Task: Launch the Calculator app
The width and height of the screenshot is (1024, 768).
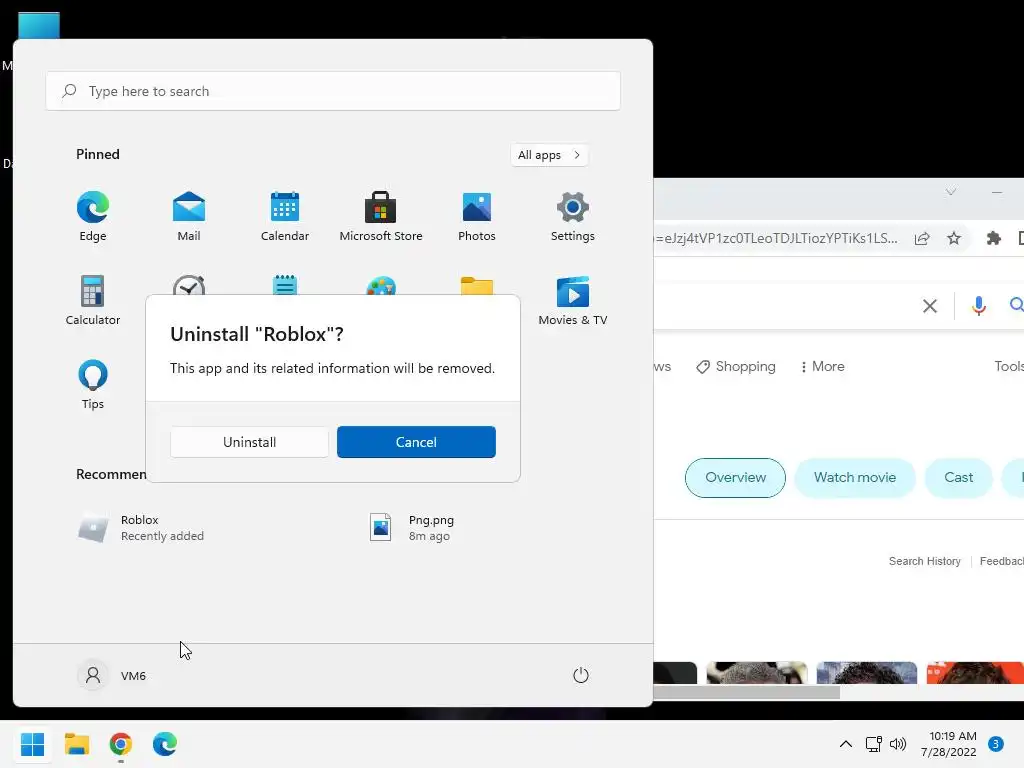Action: coord(93,300)
